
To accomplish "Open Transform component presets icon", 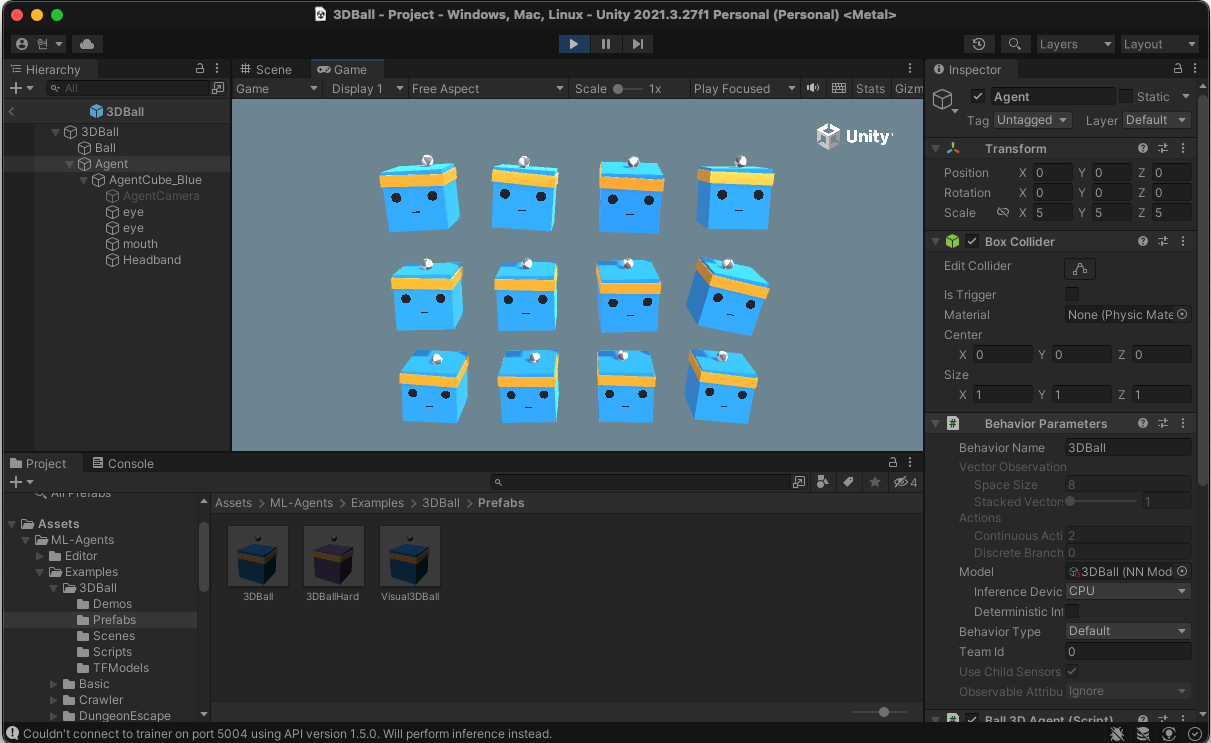I will click(x=1163, y=148).
